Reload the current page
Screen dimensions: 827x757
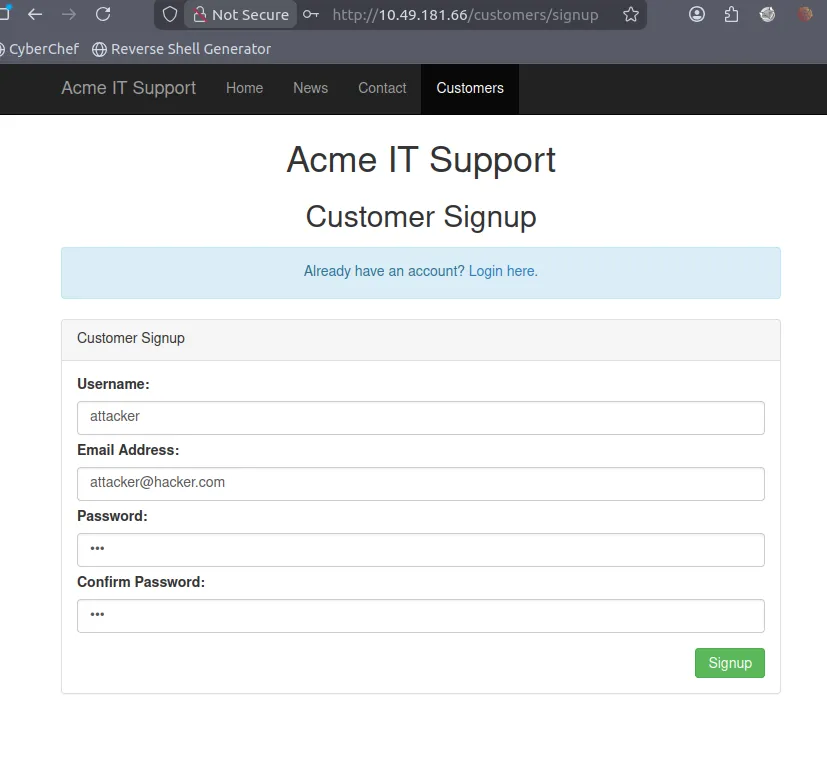pos(102,15)
